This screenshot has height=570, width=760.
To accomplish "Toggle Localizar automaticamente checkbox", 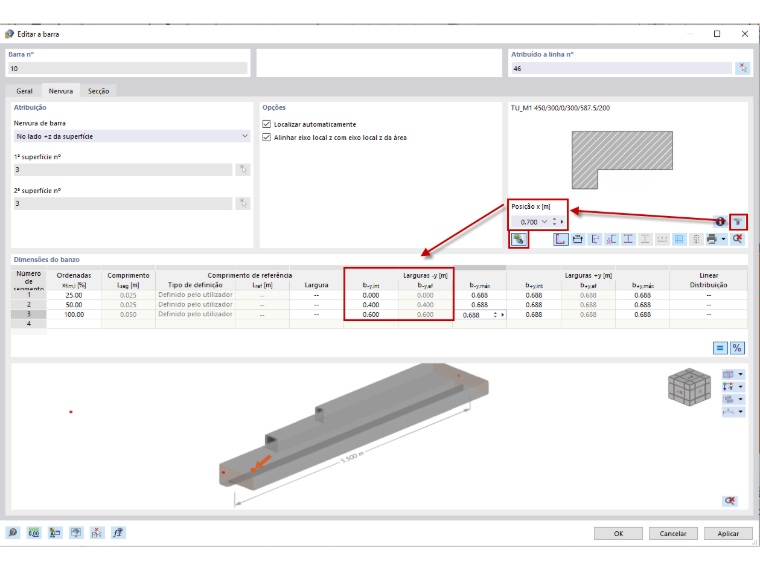I will [x=266, y=125].
